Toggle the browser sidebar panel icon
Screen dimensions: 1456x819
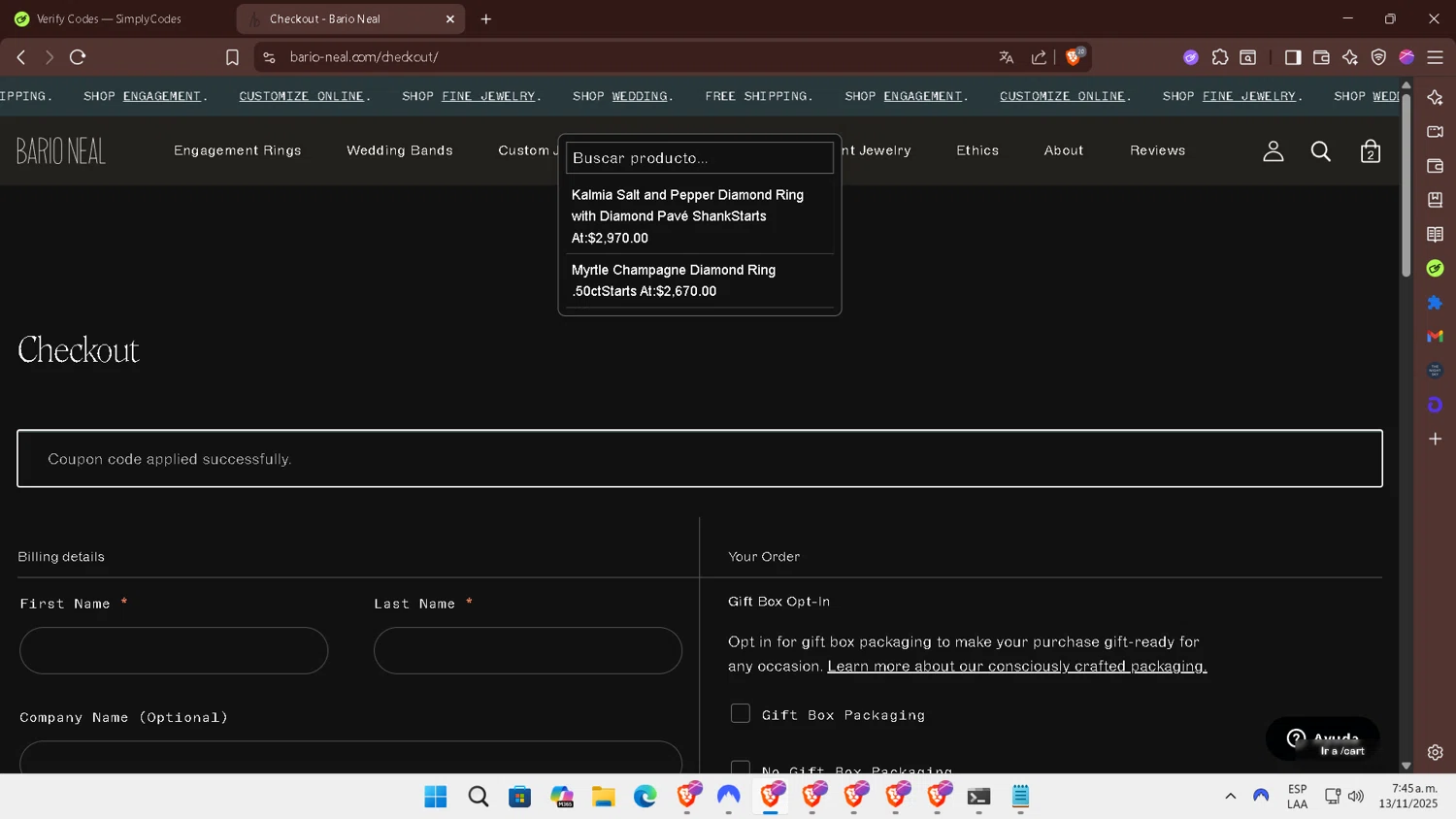1293,57
